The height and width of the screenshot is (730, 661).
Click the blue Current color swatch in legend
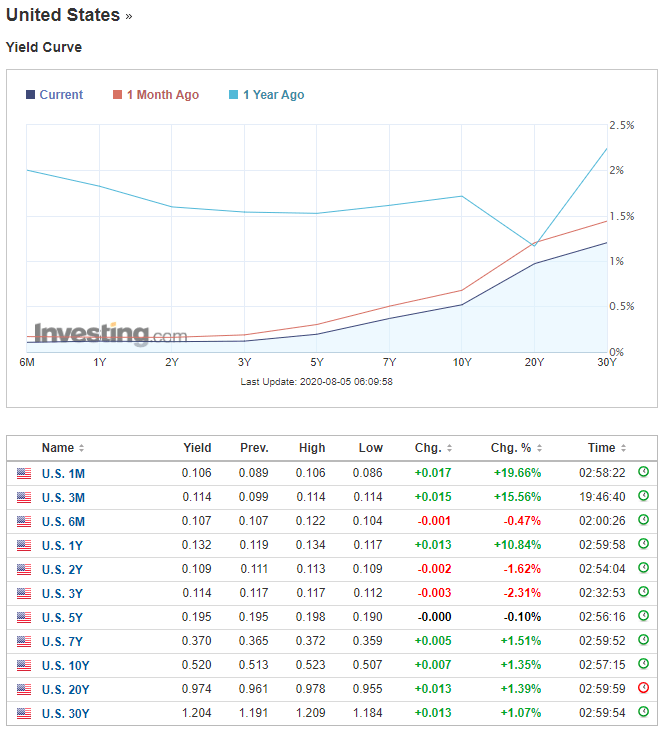[x=30, y=95]
